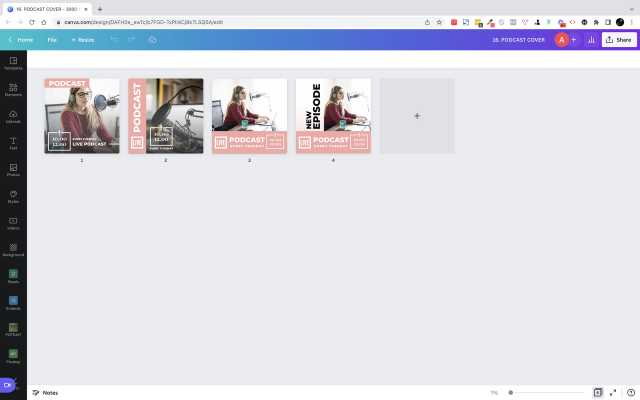Select the Text tool in sidebar
This screenshot has width=640, height=400.
tap(13, 144)
